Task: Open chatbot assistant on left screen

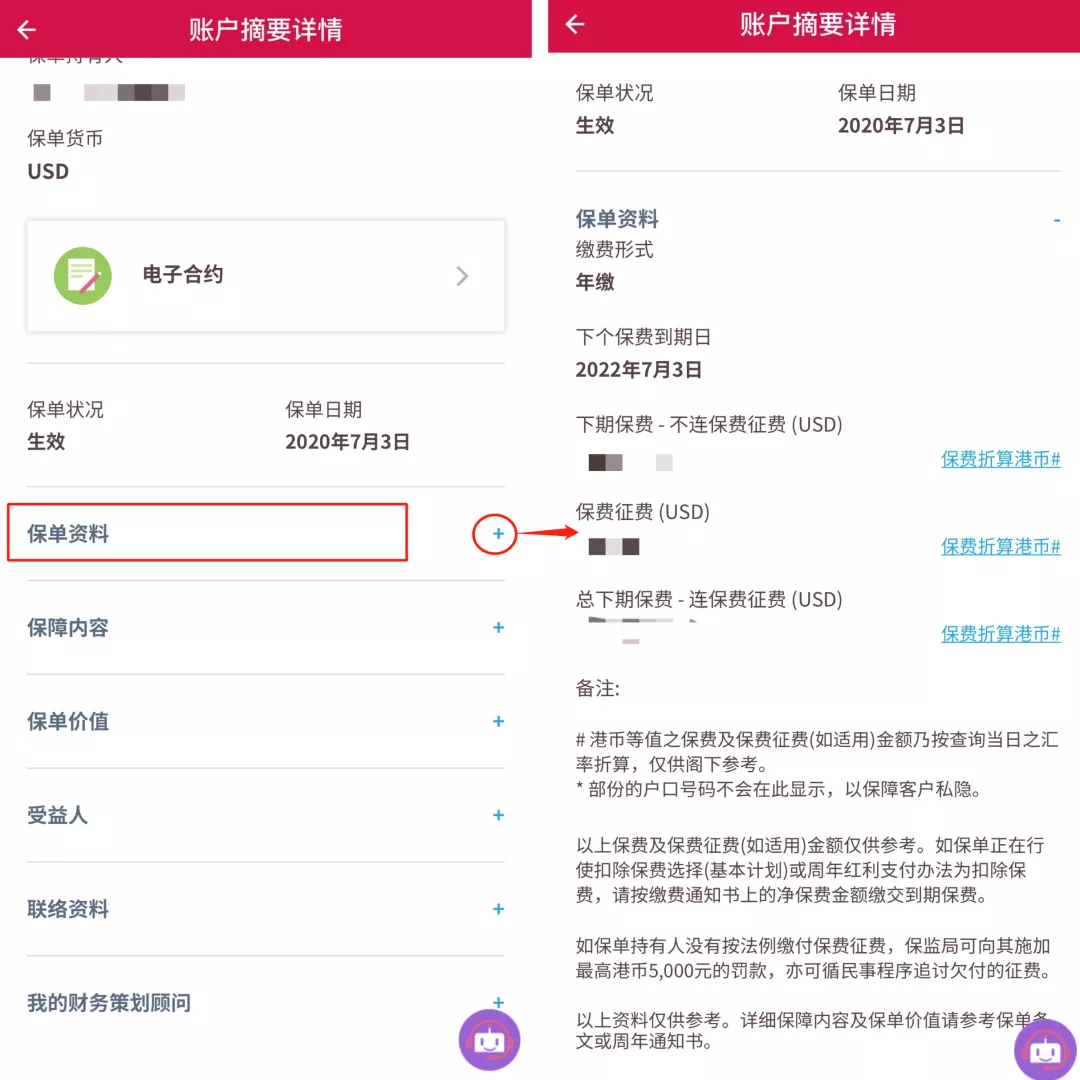Action: click(489, 1039)
